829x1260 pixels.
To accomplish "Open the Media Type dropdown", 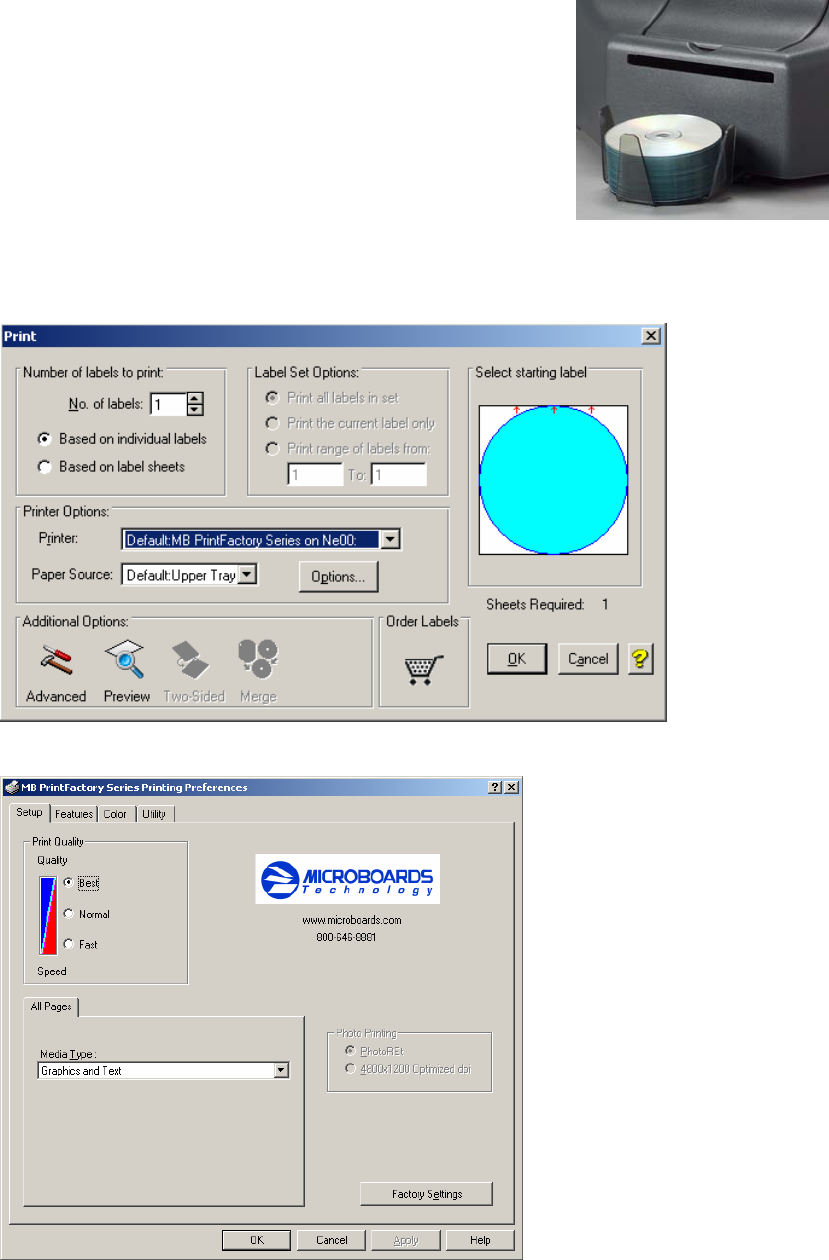I will pyautogui.click(x=281, y=1071).
